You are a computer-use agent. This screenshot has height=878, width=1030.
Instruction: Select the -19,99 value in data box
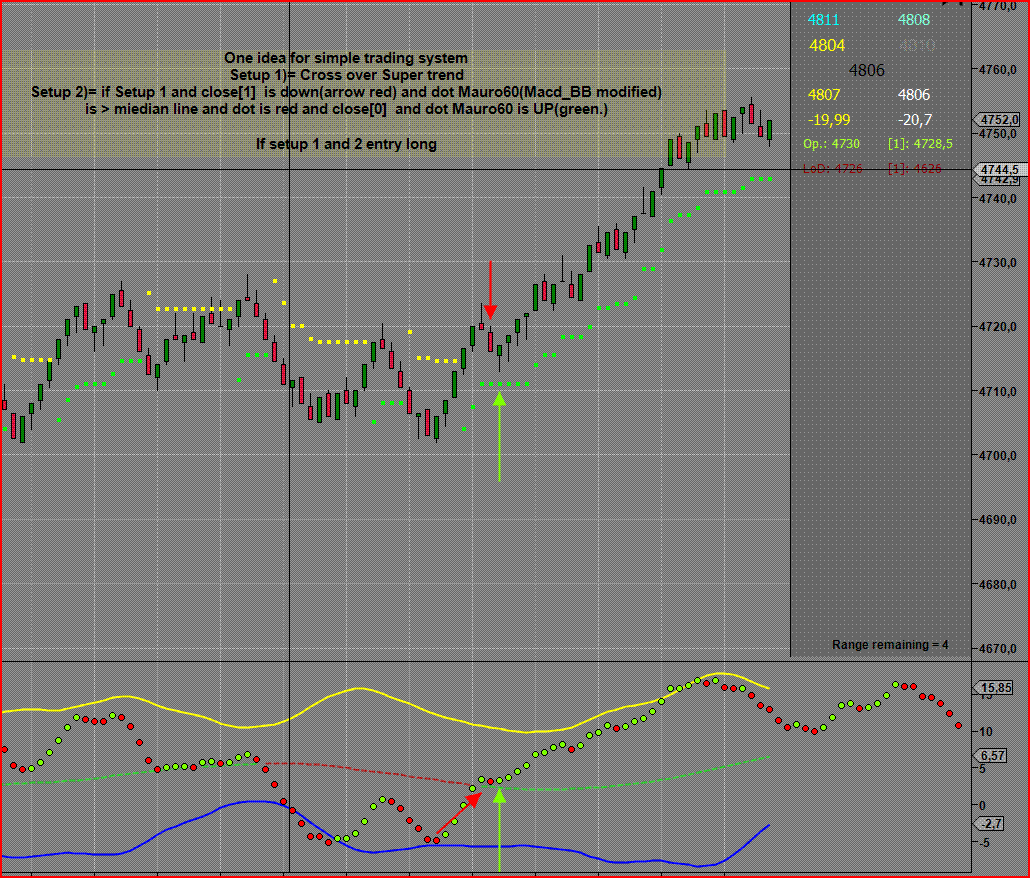[829, 120]
